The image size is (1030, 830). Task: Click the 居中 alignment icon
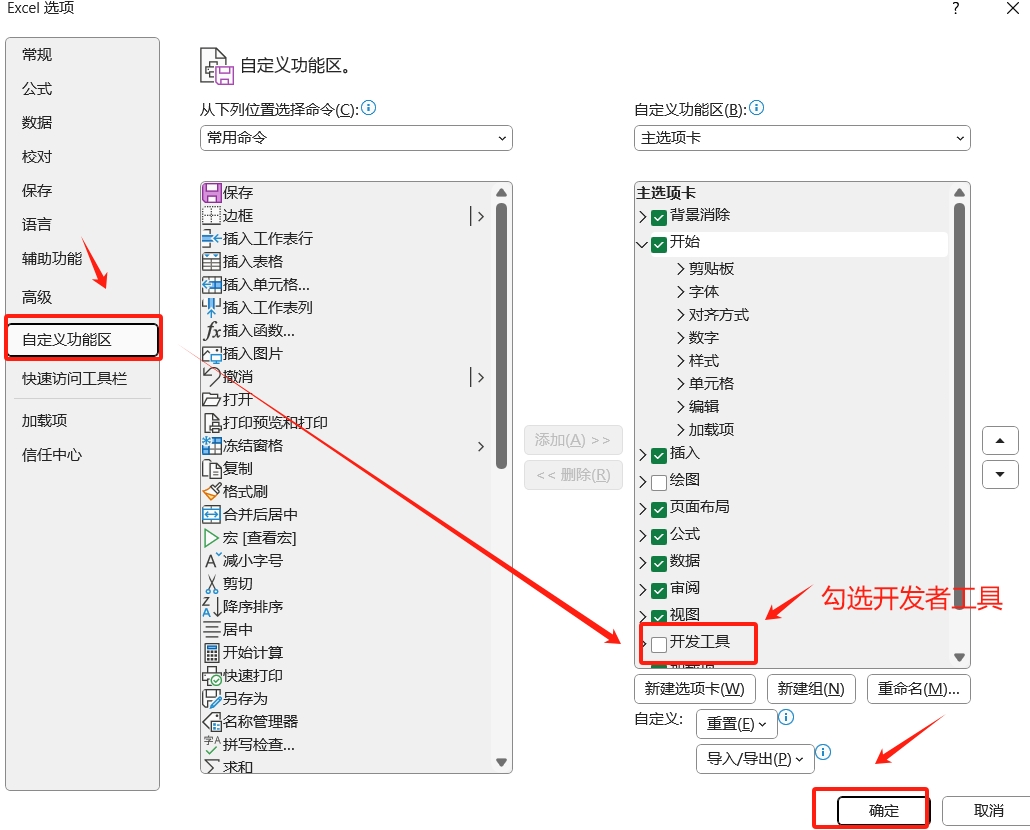pos(212,629)
